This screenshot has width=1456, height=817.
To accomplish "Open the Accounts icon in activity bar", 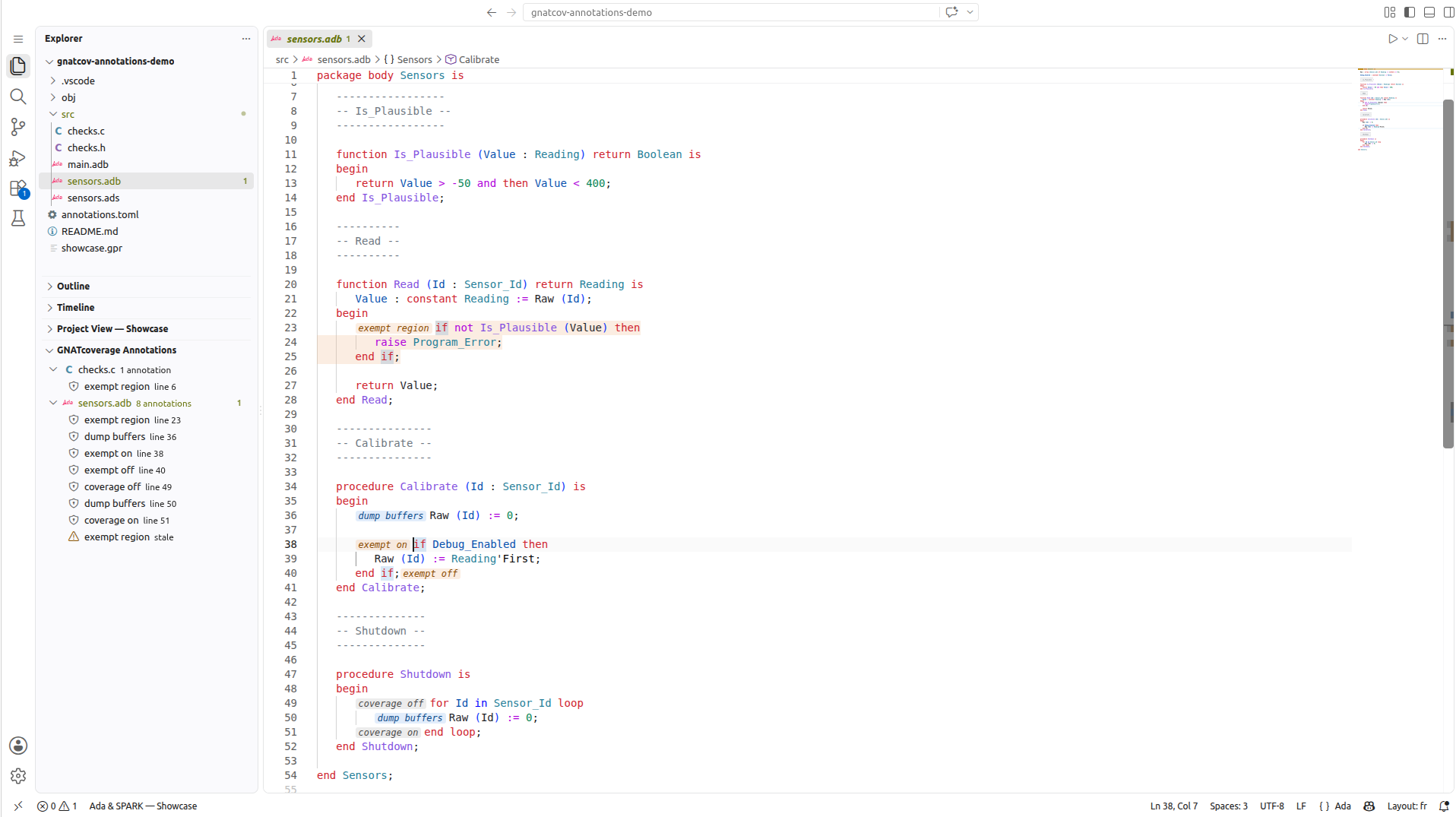I will [18, 746].
